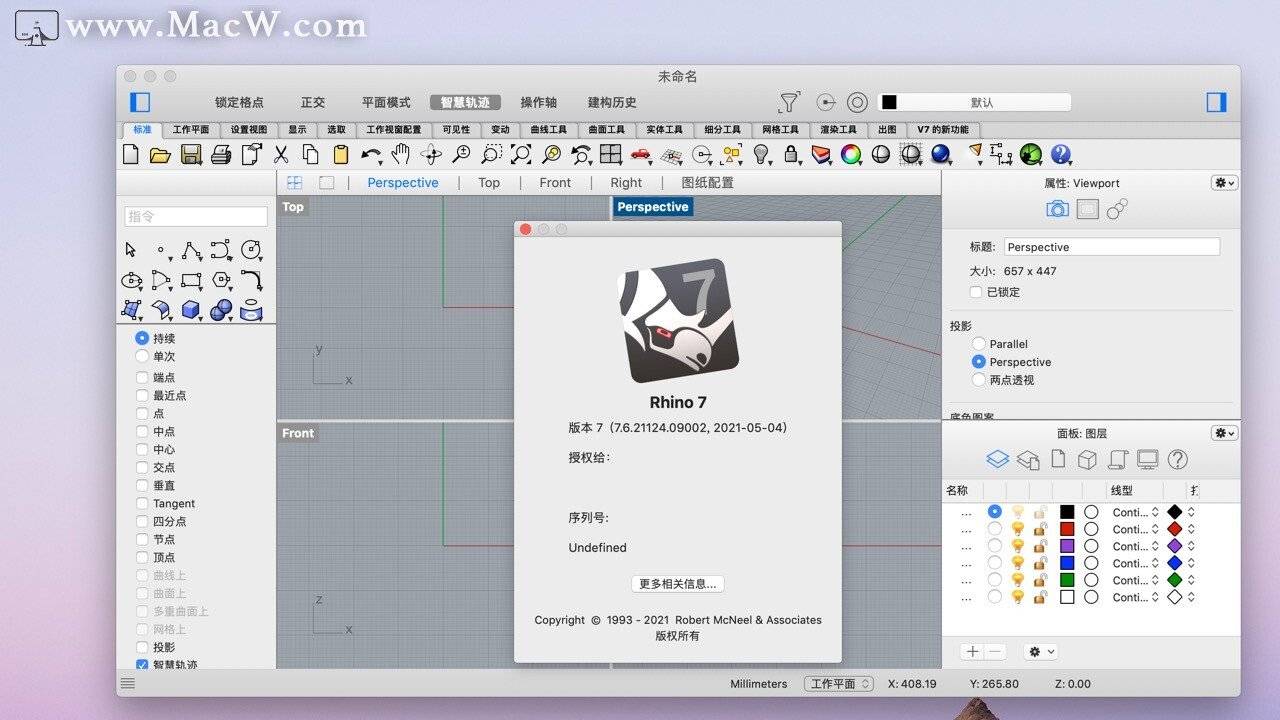This screenshot has width=1280, height=720.
Task: Select the Circle tool in sidebar
Action: point(251,250)
